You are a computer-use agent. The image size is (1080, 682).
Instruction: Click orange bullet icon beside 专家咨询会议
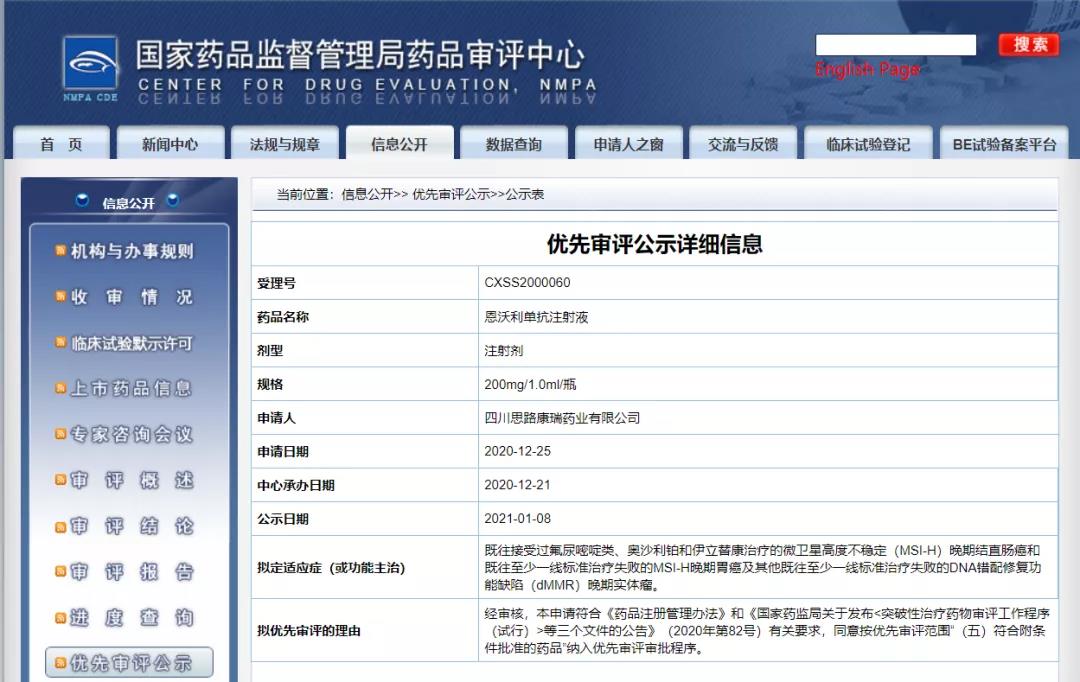[61, 433]
